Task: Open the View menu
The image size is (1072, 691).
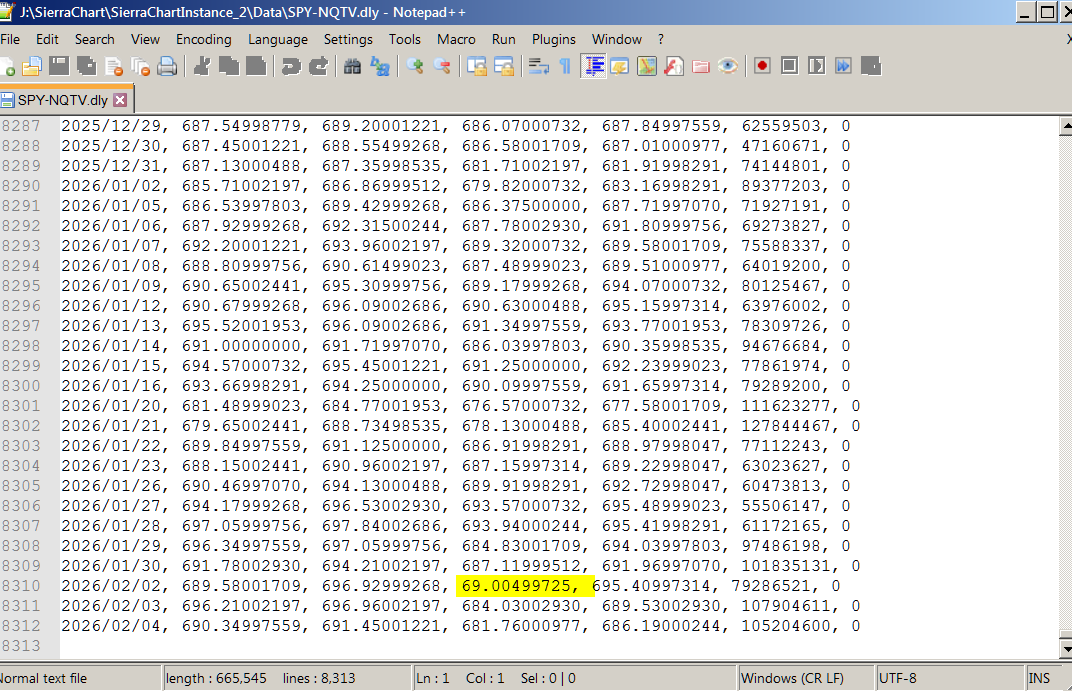Action: coord(145,40)
